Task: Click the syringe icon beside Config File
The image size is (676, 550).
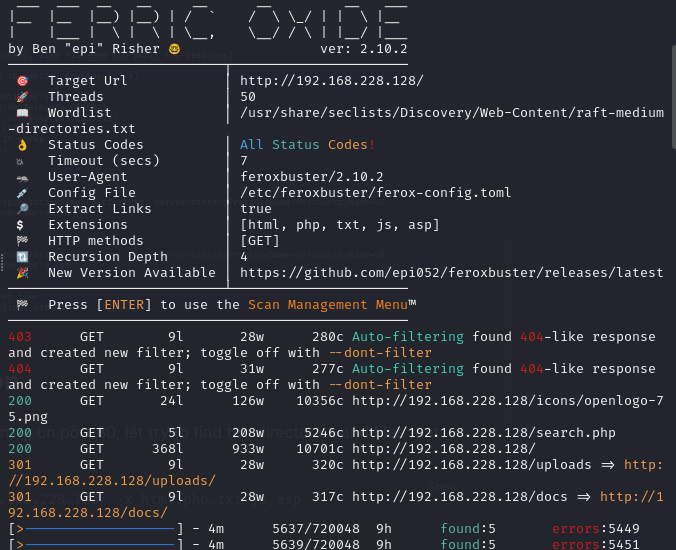Action: click(22, 193)
